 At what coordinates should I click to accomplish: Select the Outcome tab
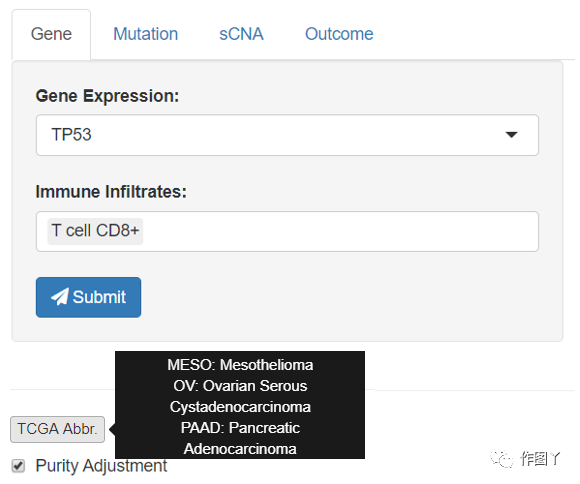(339, 34)
